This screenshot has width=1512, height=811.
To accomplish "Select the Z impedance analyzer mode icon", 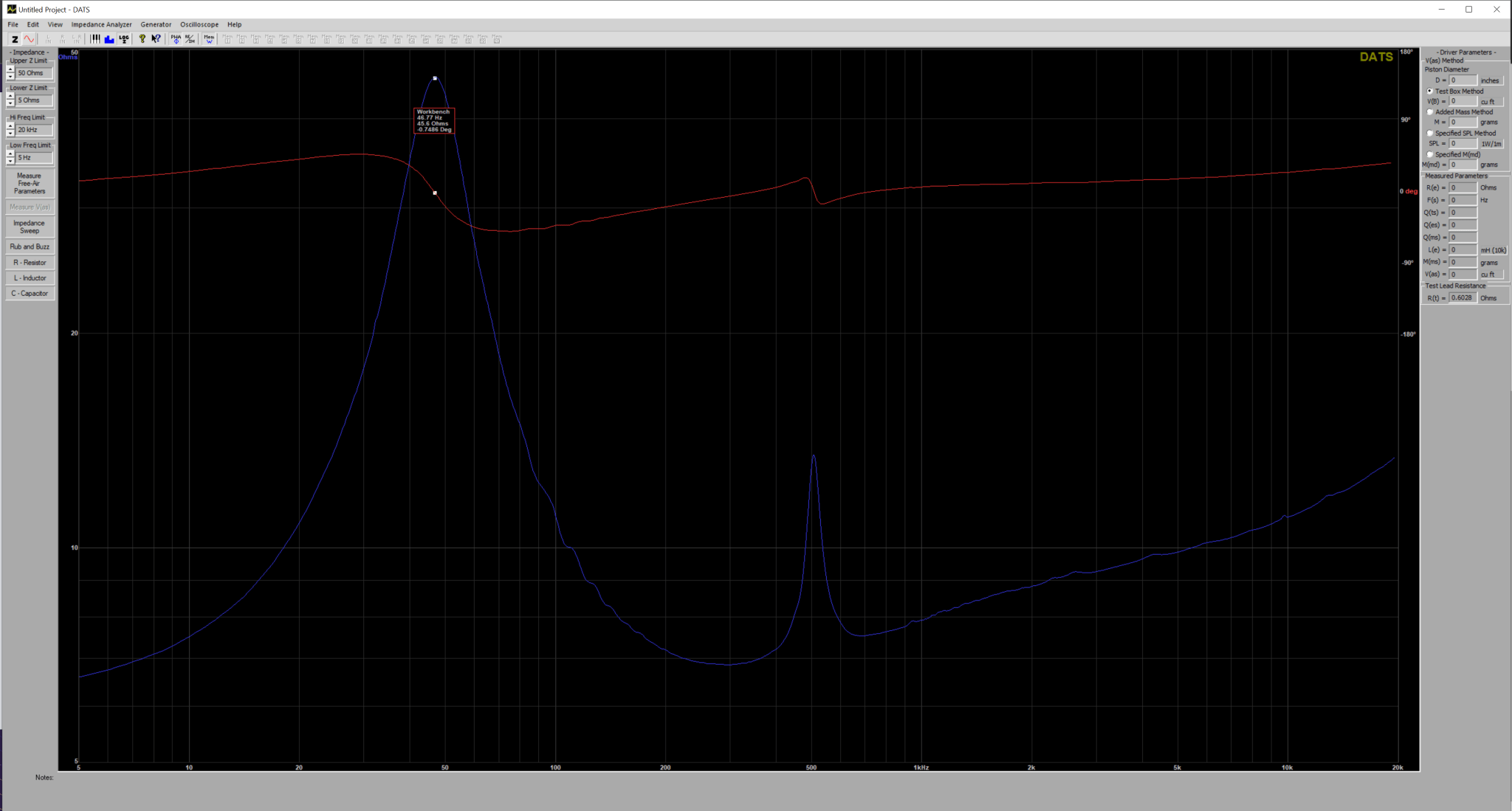I will tap(15, 39).
